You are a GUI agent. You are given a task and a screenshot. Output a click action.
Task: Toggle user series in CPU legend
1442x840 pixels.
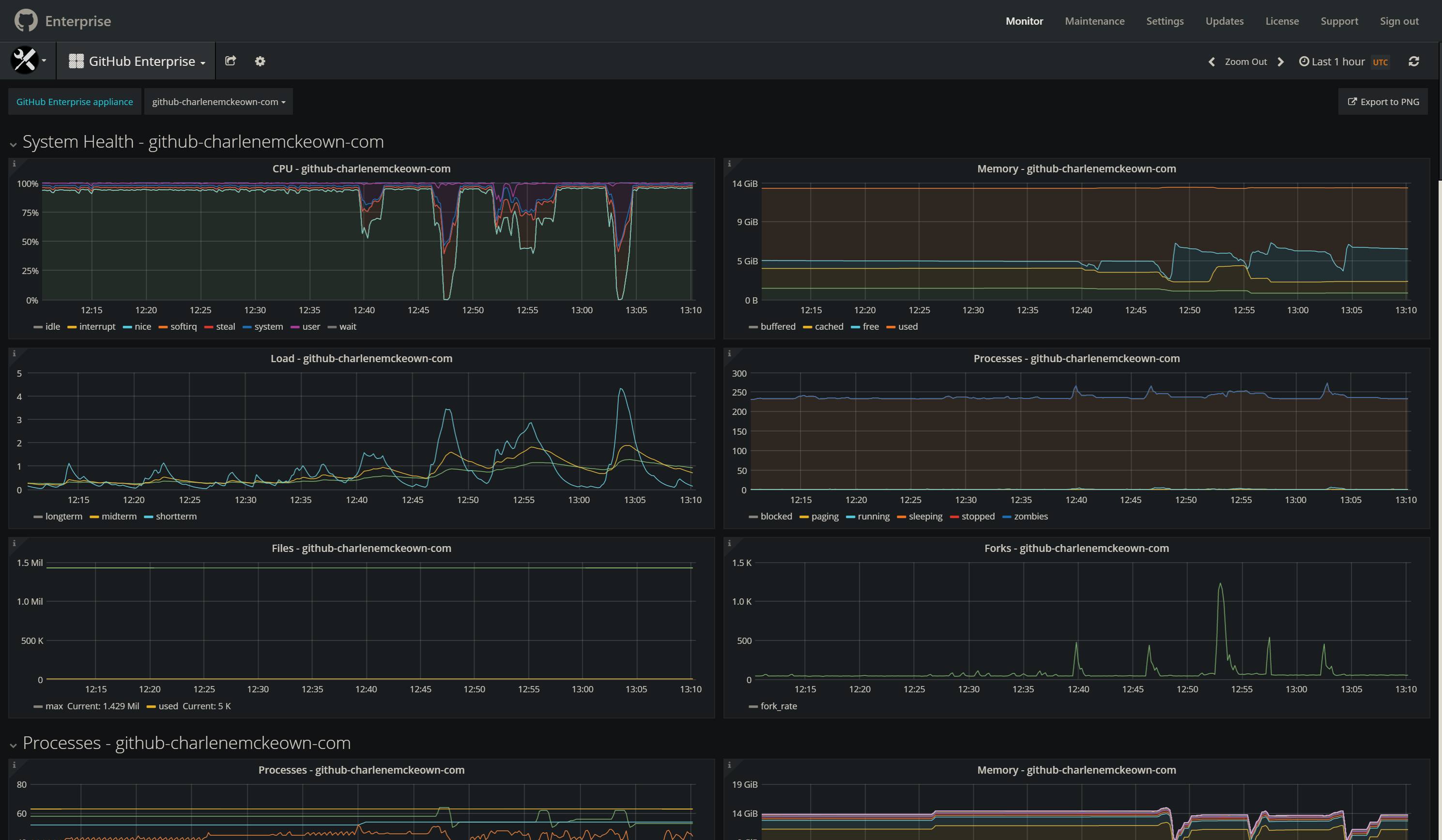[x=311, y=327]
